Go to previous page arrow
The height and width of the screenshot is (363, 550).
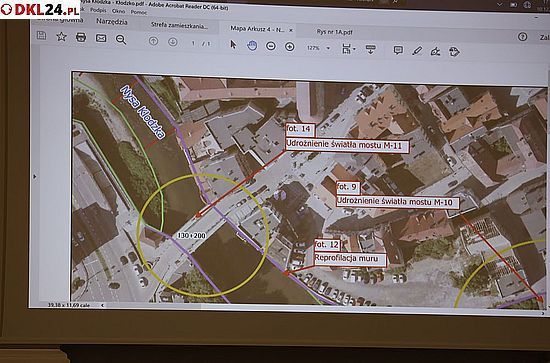click(x=153, y=41)
